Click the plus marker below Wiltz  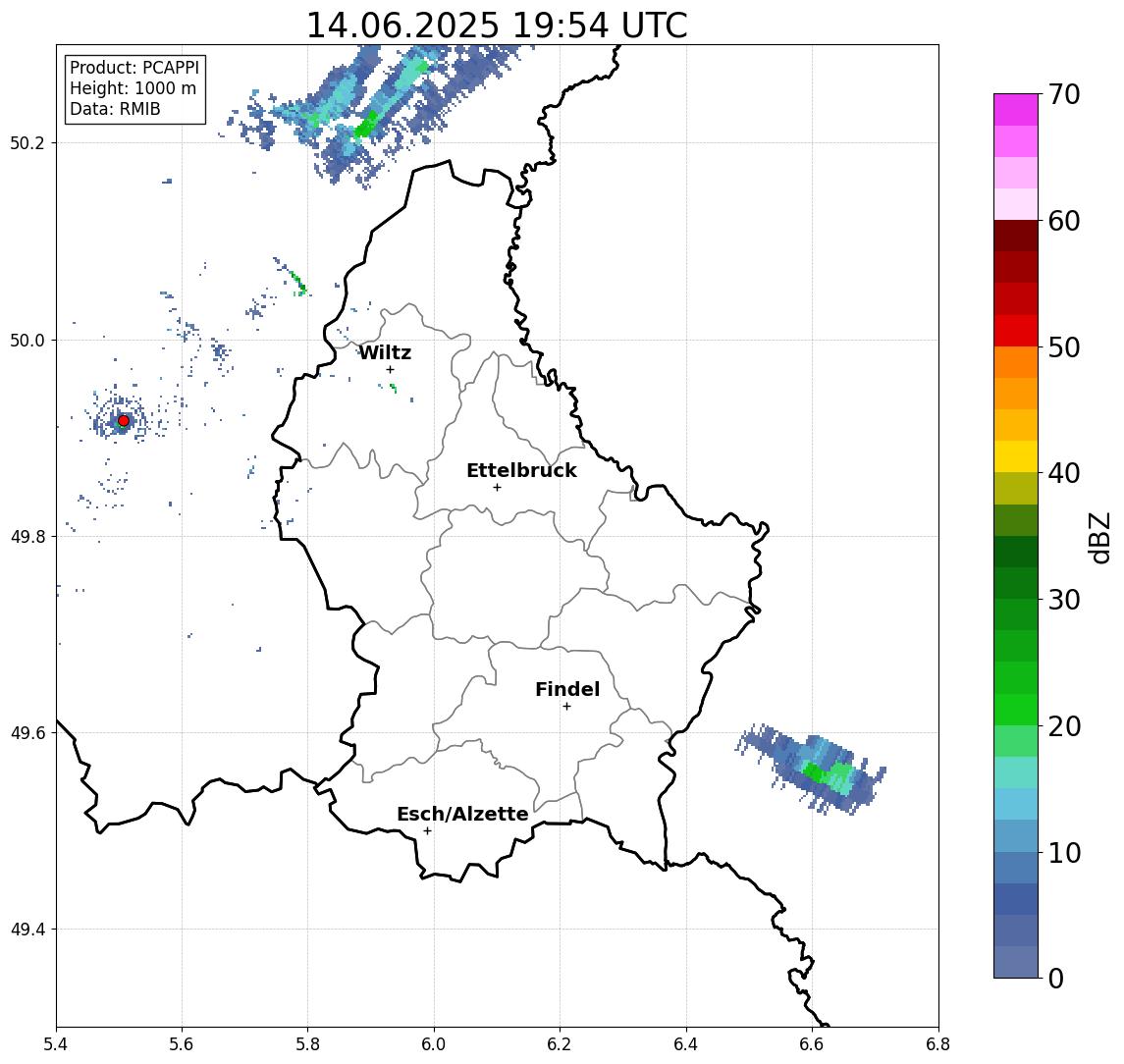click(390, 369)
